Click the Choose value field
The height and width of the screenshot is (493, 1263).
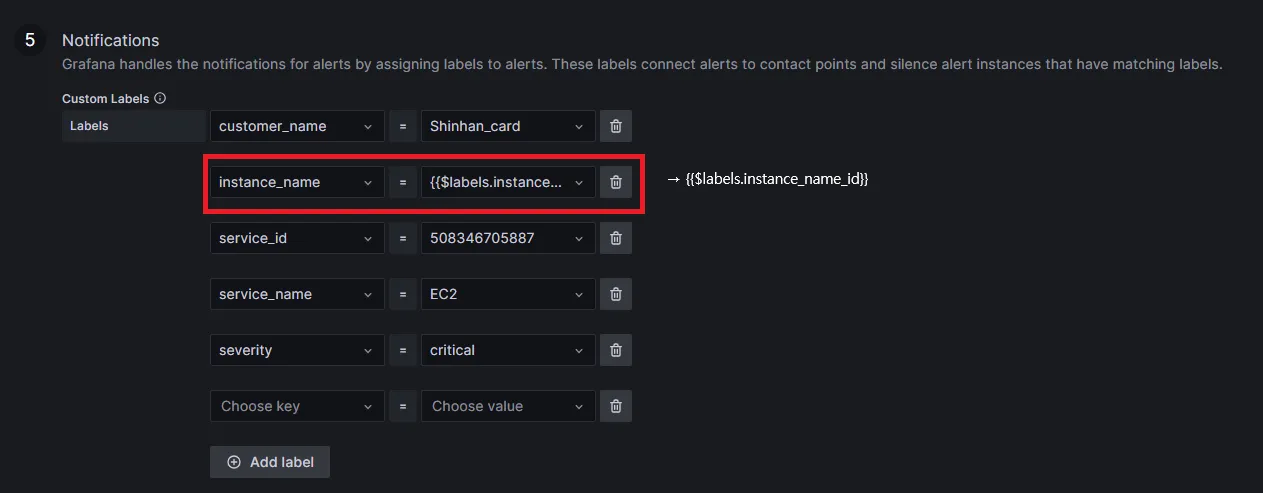click(x=498, y=406)
